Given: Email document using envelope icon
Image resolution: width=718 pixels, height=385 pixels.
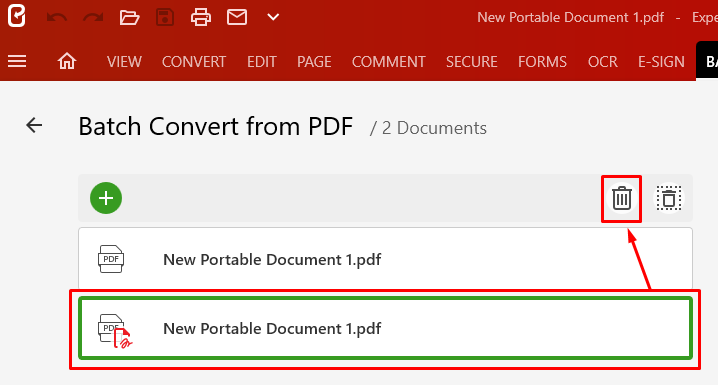Looking at the screenshot, I should coord(237,18).
